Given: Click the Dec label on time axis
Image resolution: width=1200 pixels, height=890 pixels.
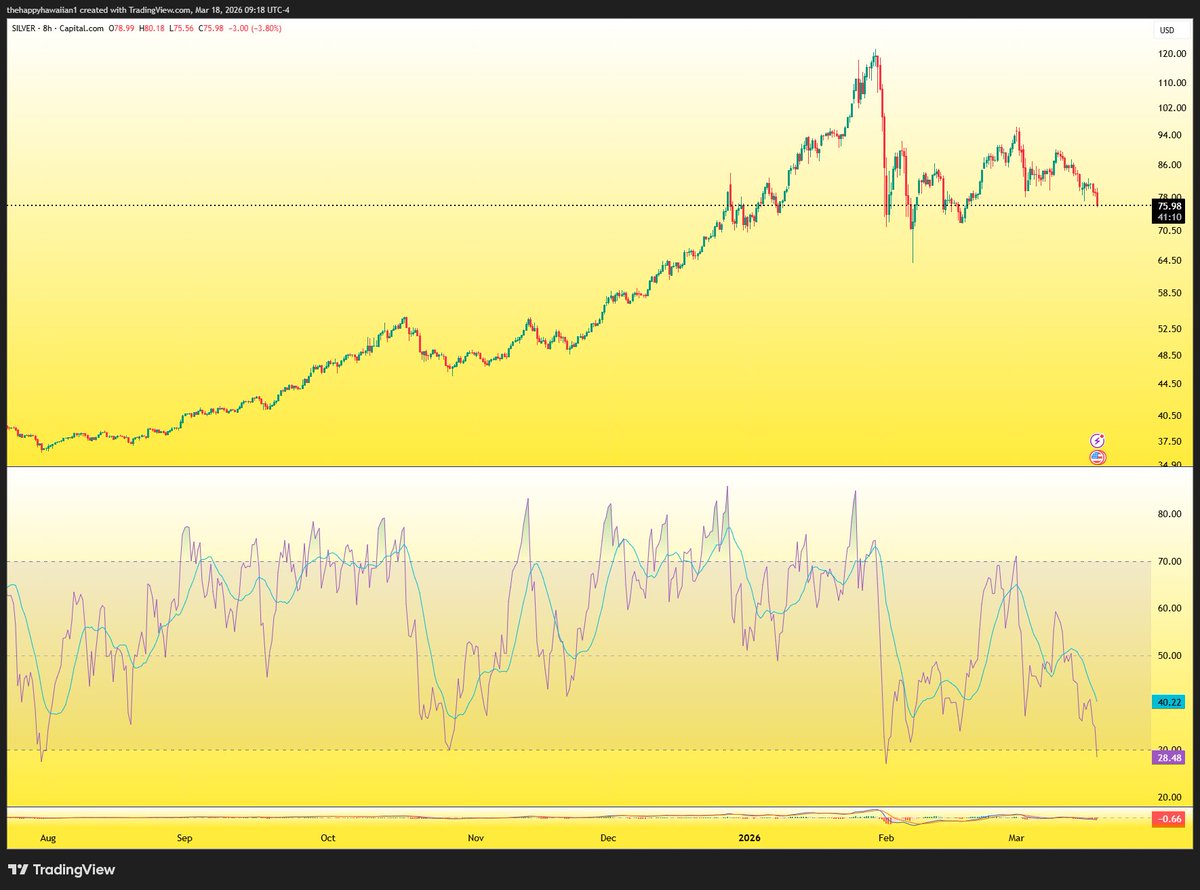Looking at the screenshot, I should [x=607, y=836].
